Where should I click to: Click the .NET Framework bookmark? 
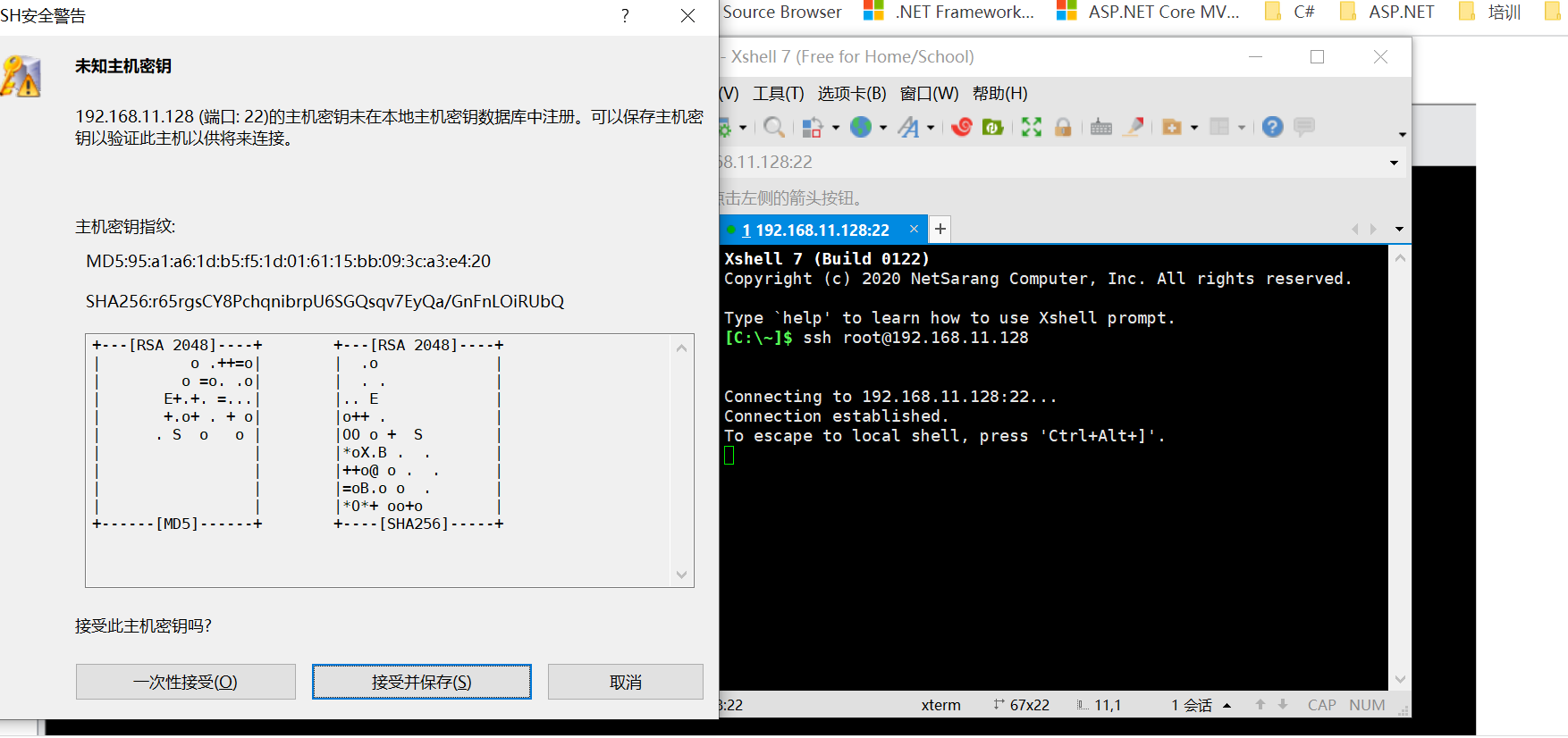pyautogui.click(x=949, y=12)
